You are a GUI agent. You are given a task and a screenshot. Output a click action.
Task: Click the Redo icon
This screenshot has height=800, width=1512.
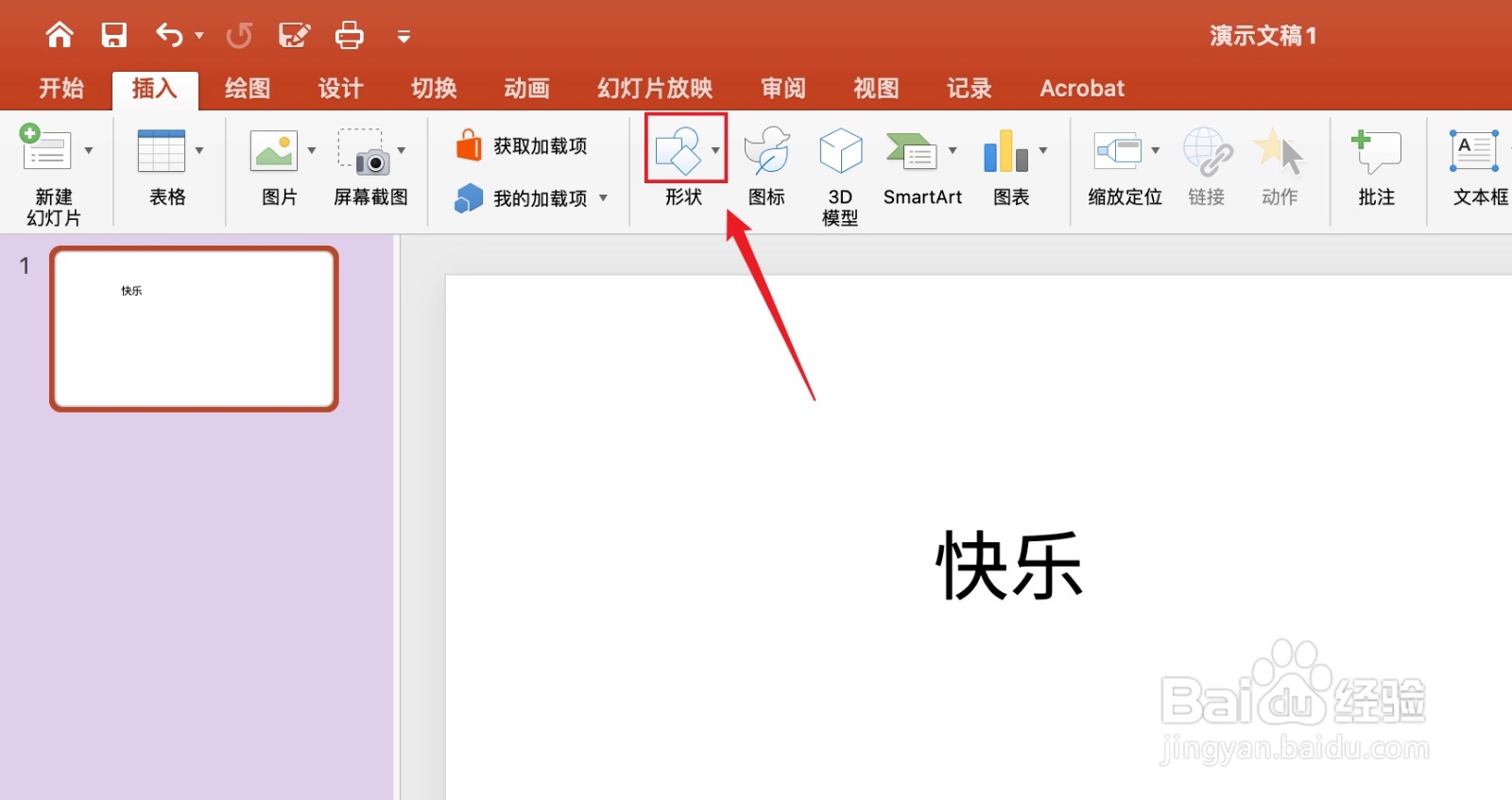(239, 36)
